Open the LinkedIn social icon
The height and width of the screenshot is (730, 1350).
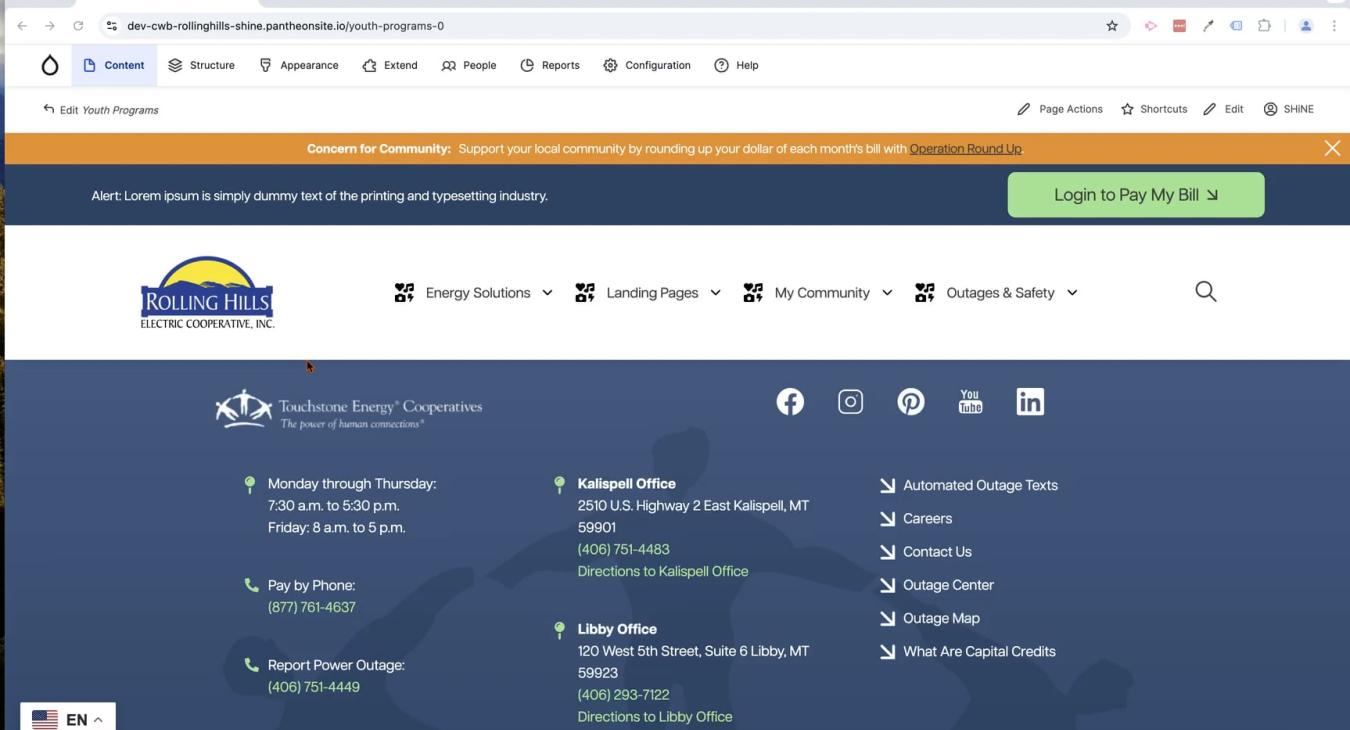(1030, 402)
